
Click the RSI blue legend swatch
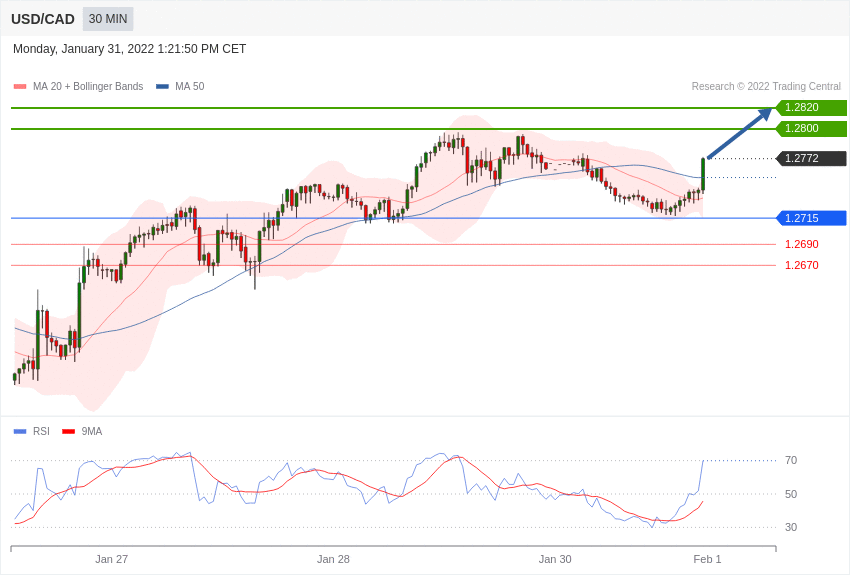pyautogui.click(x=20, y=432)
